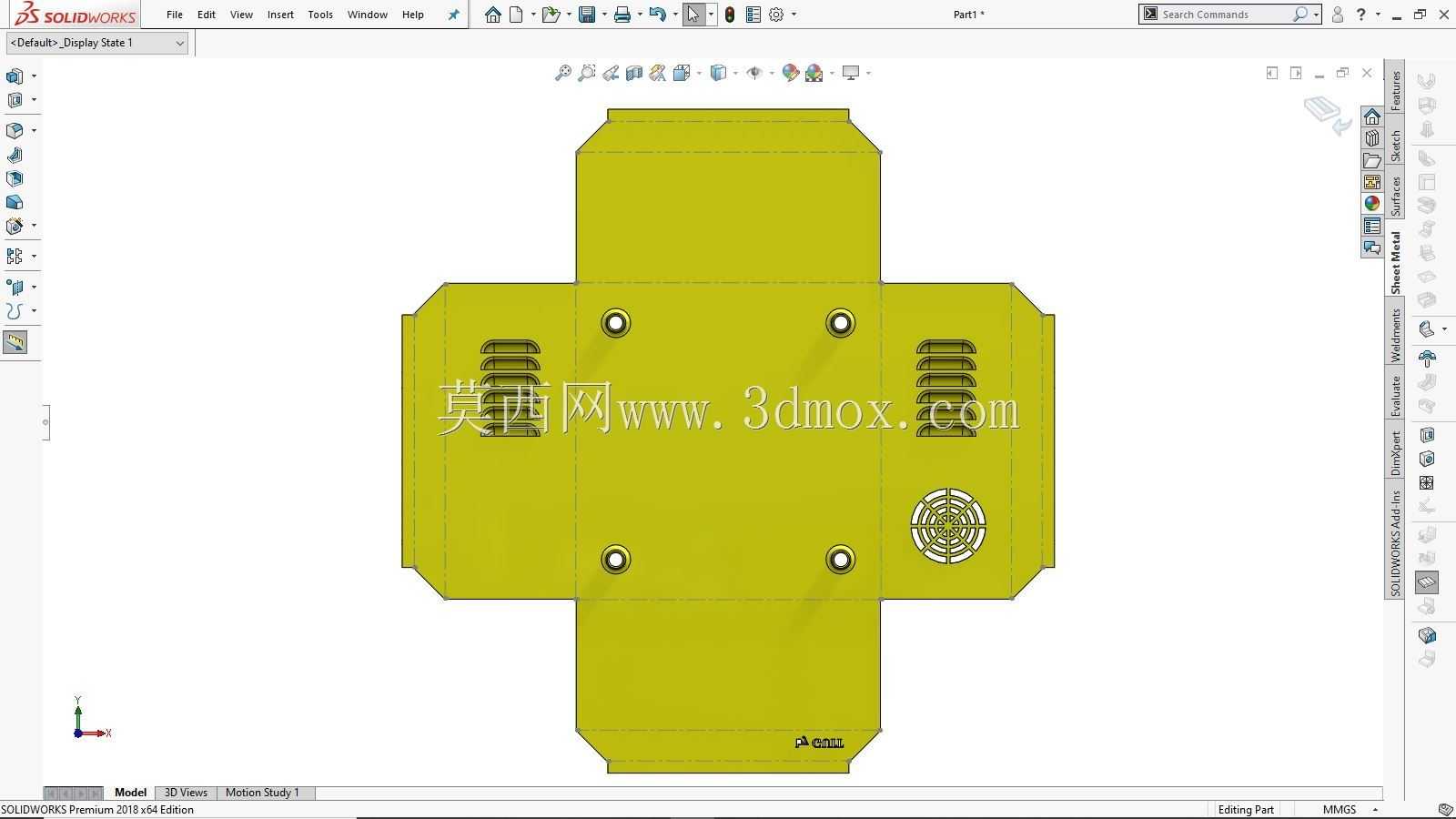Image resolution: width=1456 pixels, height=819 pixels.
Task: Open the Tools menu
Action: click(x=320, y=15)
